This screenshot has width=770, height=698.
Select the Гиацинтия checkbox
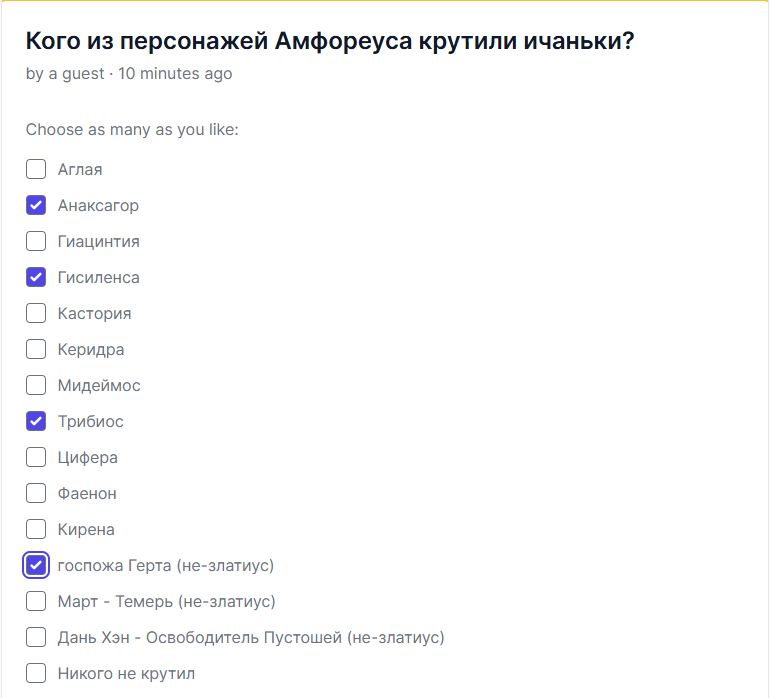pyautogui.click(x=36, y=242)
